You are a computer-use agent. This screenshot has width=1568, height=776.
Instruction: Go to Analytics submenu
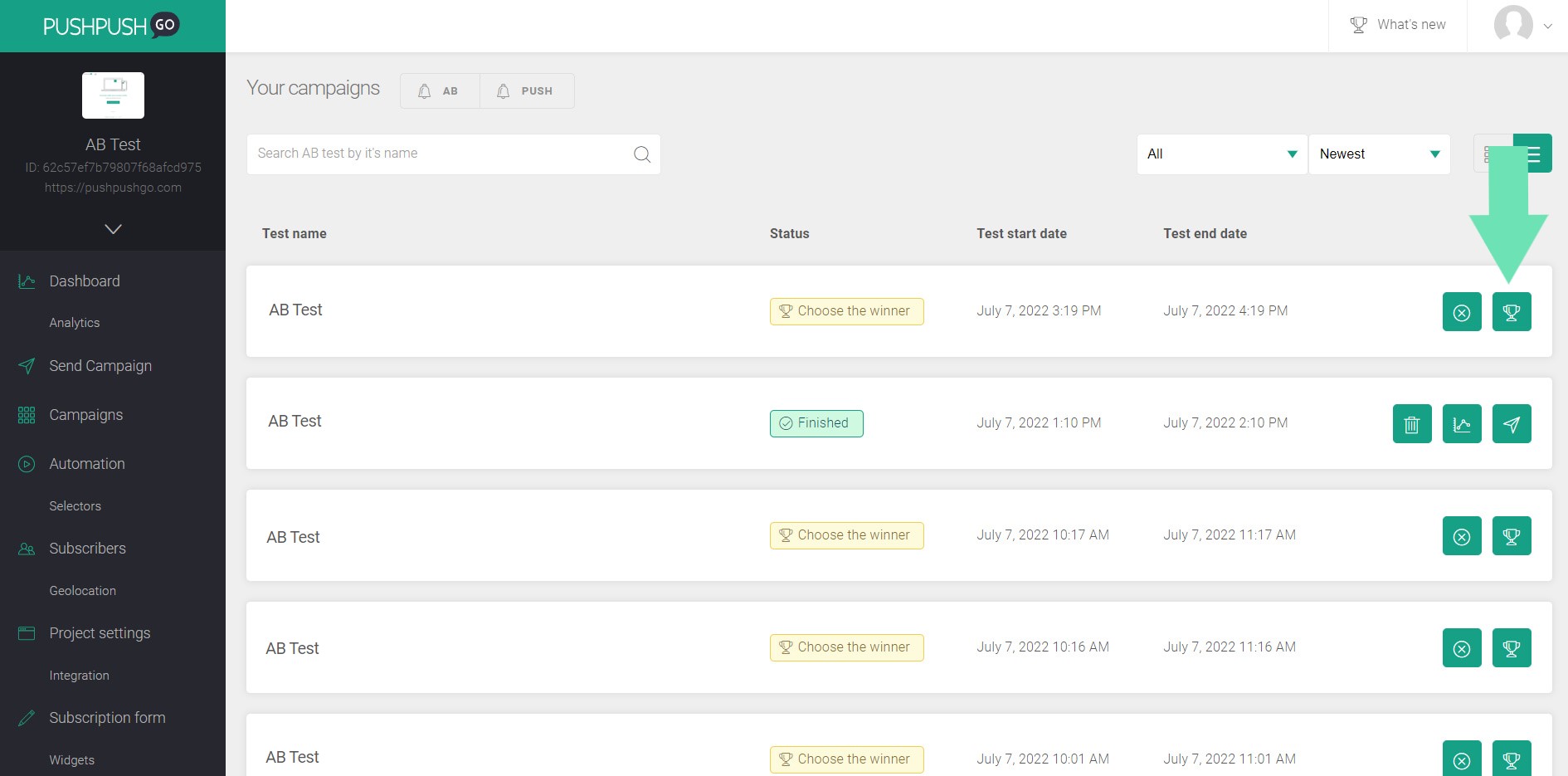point(75,323)
